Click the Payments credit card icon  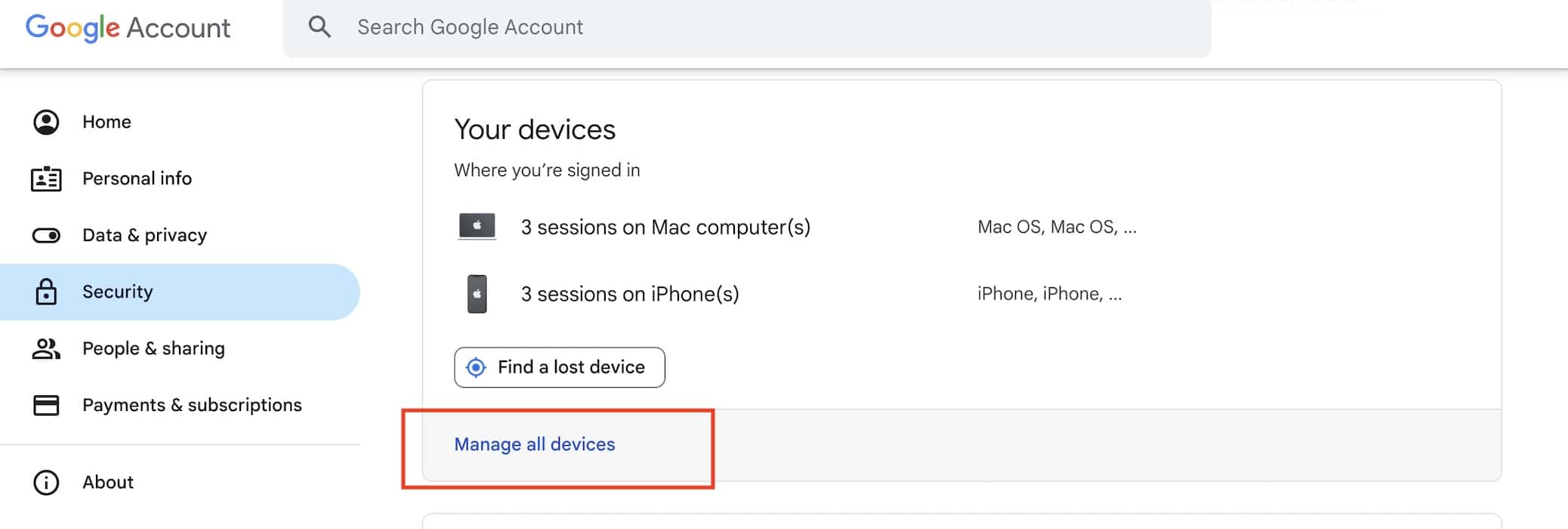click(x=46, y=405)
